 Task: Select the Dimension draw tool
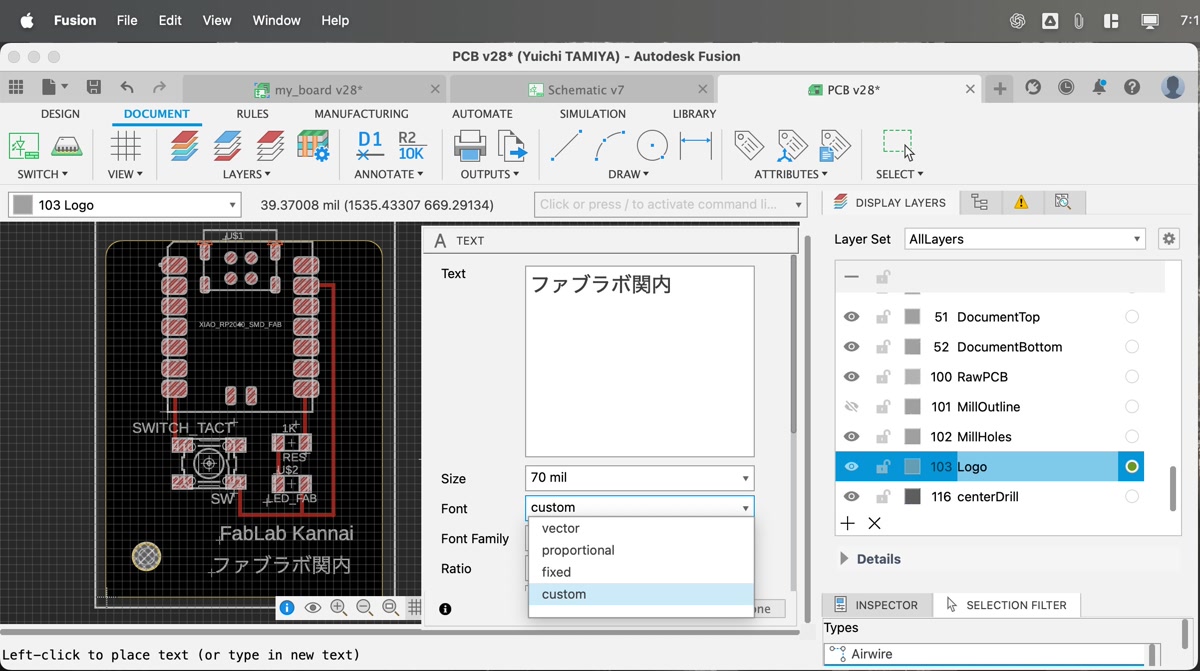(695, 146)
